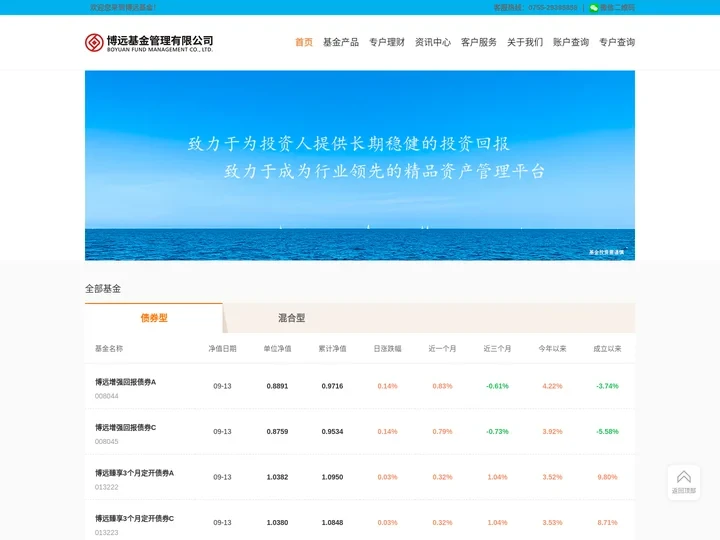The height and width of the screenshot is (540, 720).
Task: Click the 微信二维码 link text
Action: [x=618, y=8]
